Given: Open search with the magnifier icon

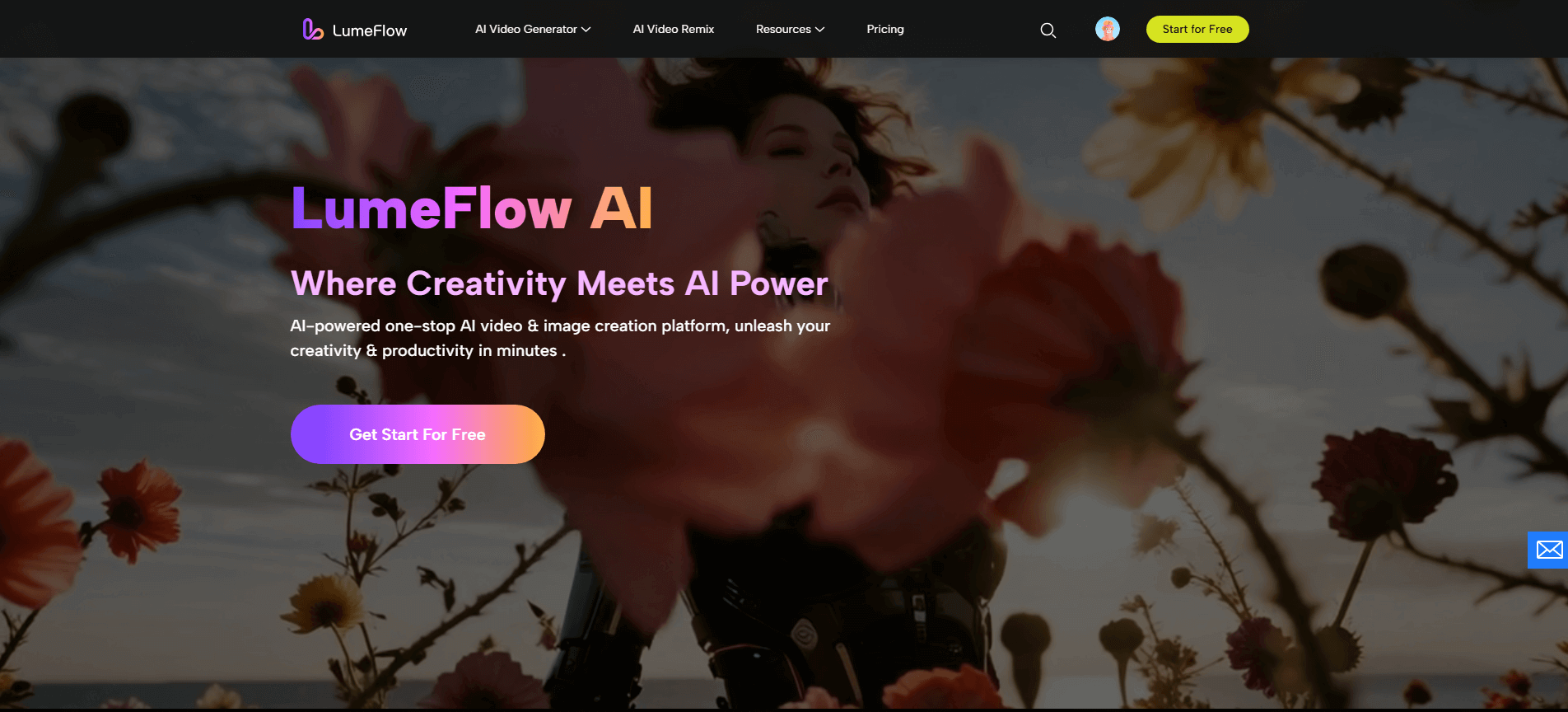Looking at the screenshot, I should click(x=1048, y=30).
